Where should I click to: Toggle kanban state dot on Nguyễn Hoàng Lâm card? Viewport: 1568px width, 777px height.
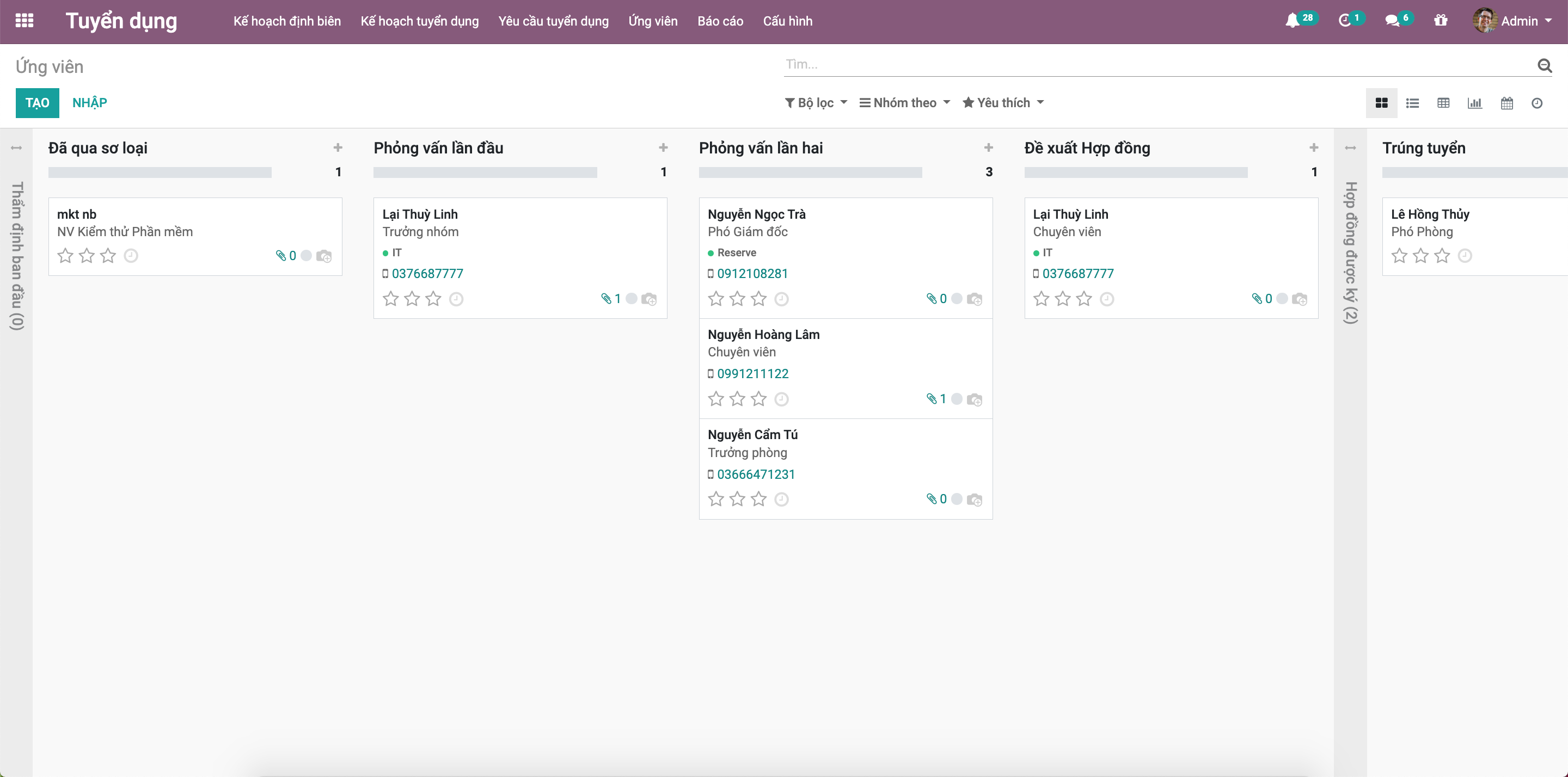(957, 399)
